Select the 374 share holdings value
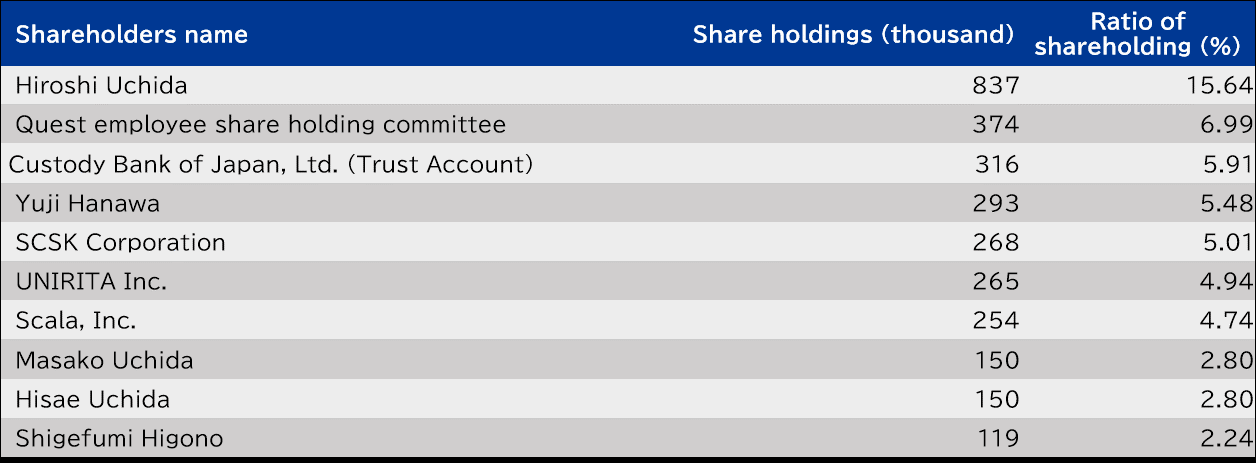Image resolution: width=1256 pixels, height=463 pixels. click(x=995, y=125)
